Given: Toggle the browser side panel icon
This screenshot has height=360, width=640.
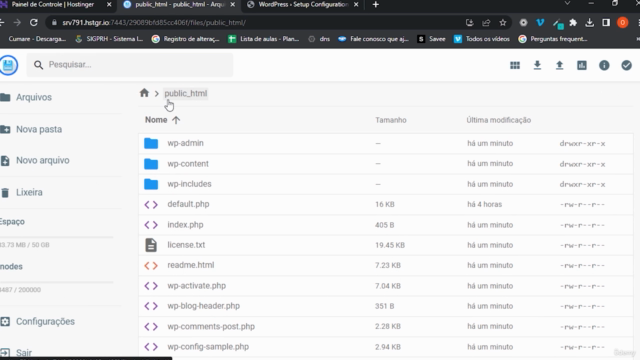Looking at the screenshot, I should tap(606, 23).
